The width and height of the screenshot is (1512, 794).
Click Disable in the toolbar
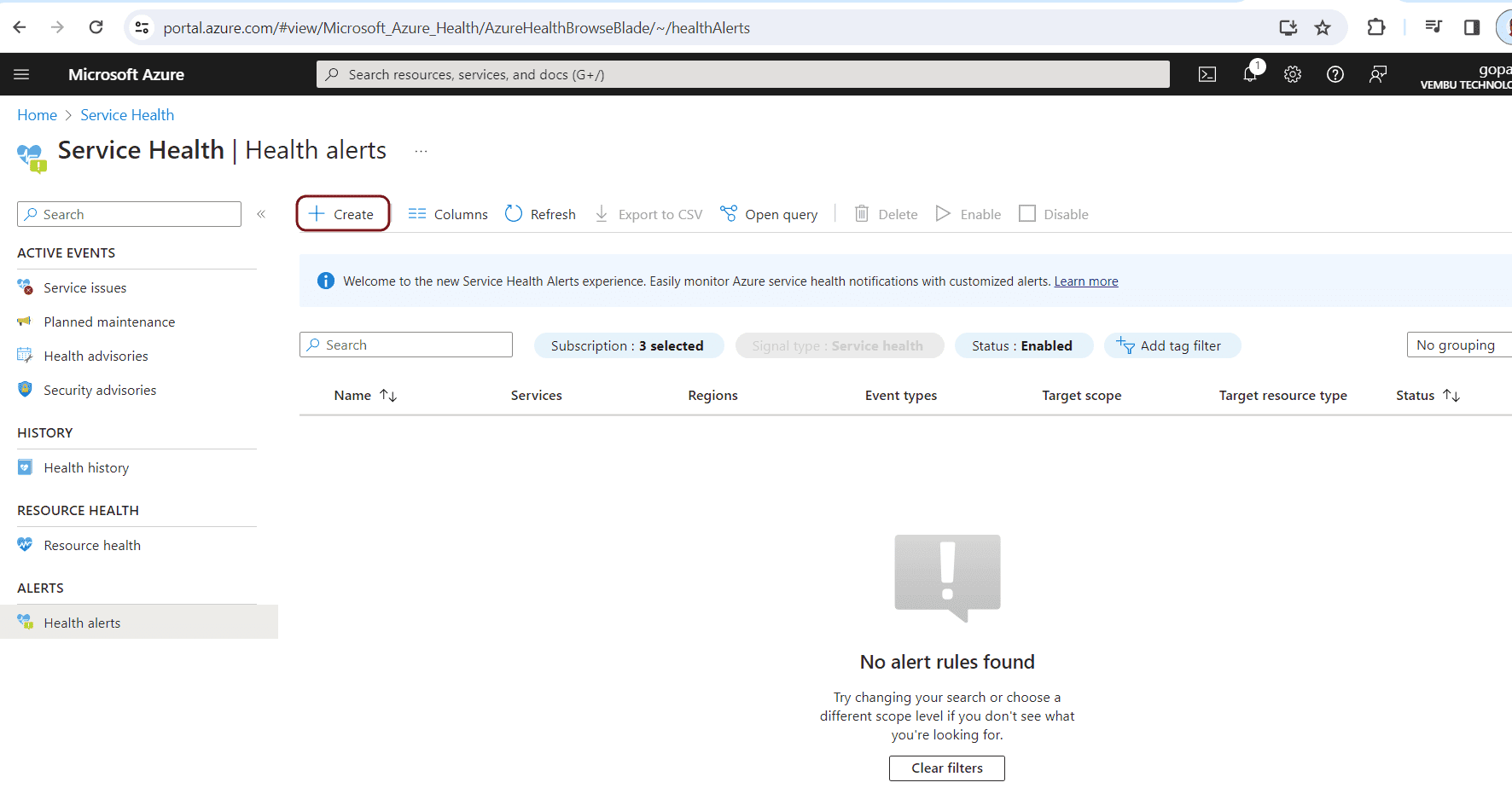pos(1054,214)
